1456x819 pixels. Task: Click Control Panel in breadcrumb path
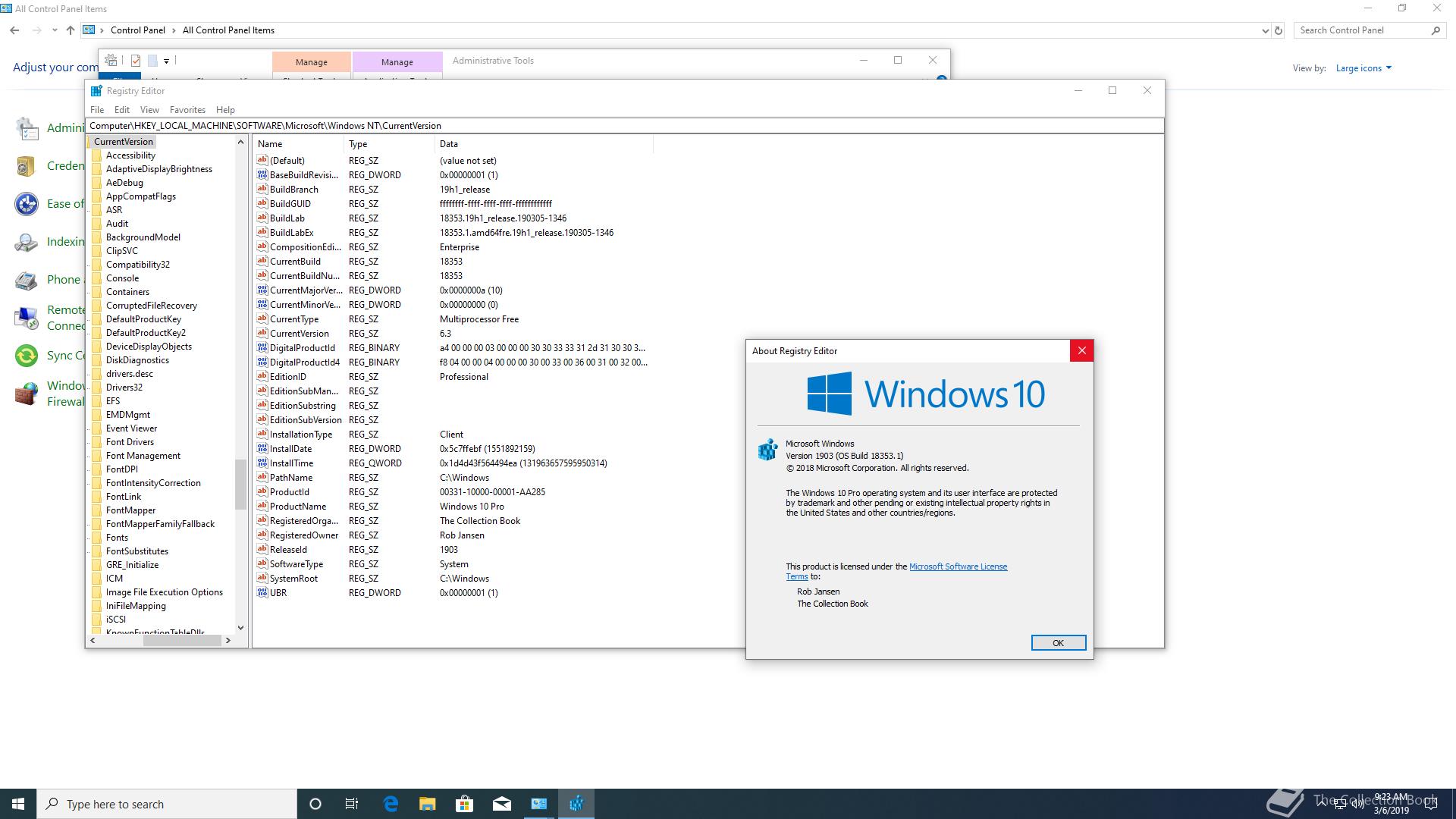click(x=138, y=30)
